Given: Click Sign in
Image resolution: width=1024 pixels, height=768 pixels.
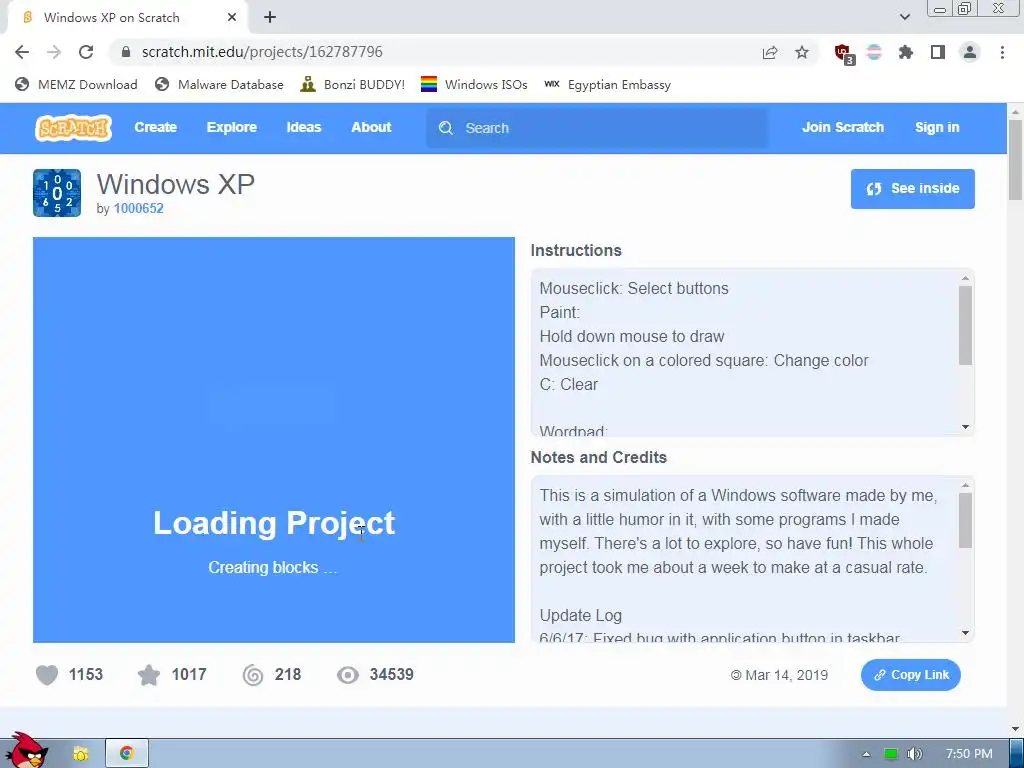Looking at the screenshot, I should [x=936, y=127].
